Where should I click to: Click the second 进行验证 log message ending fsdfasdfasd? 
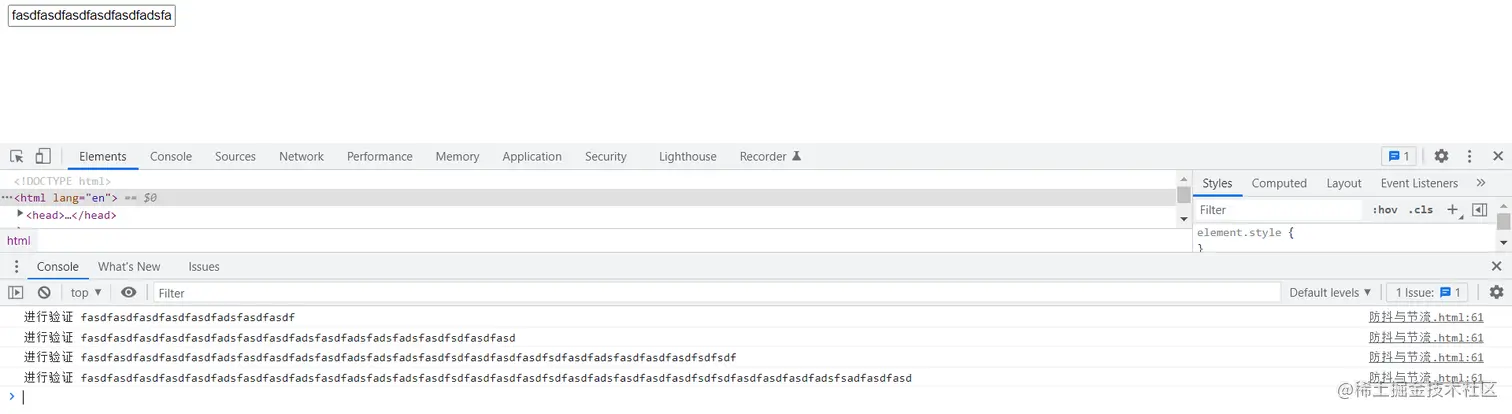270,337
